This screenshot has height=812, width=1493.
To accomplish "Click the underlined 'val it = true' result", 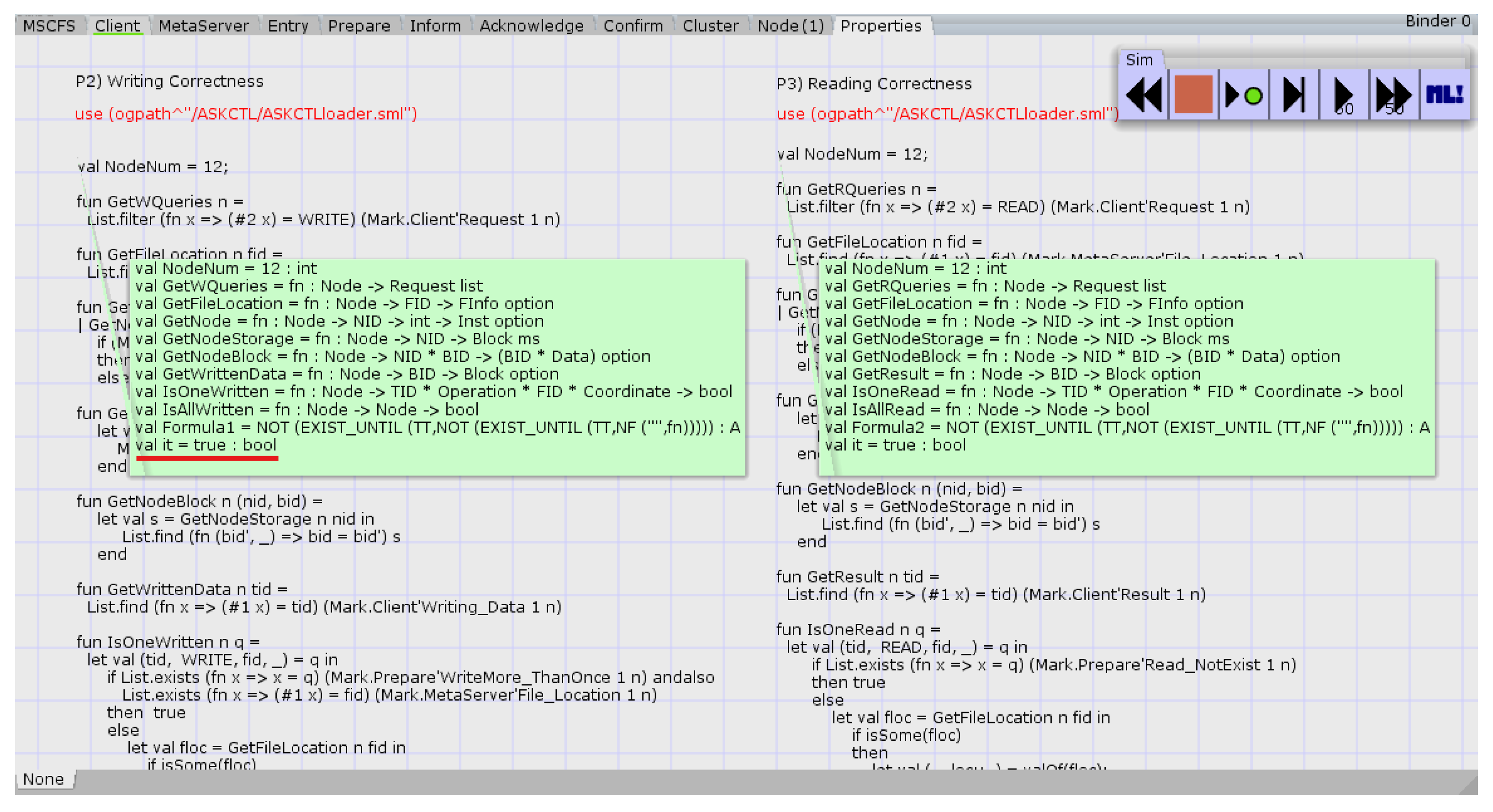I will pyautogui.click(x=206, y=445).
